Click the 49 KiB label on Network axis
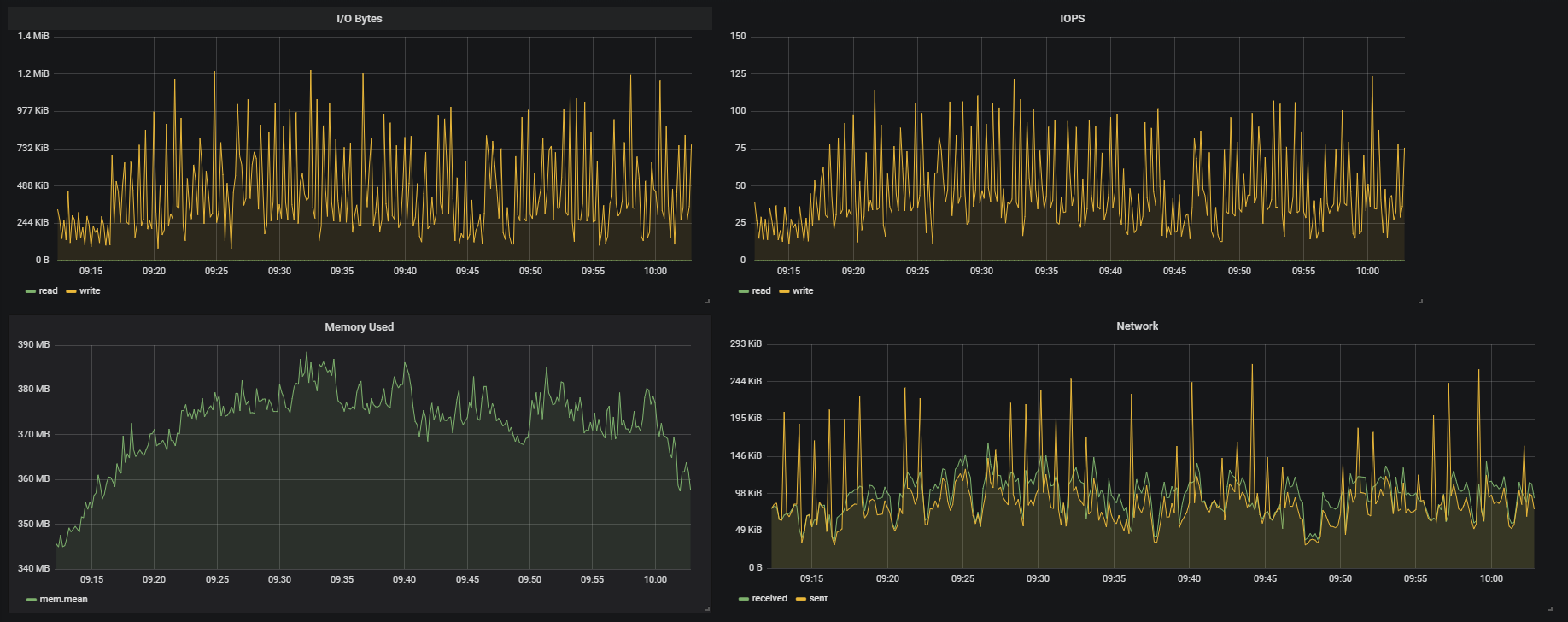Screen dimensions: 1568x622 pyautogui.click(x=748, y=531)
